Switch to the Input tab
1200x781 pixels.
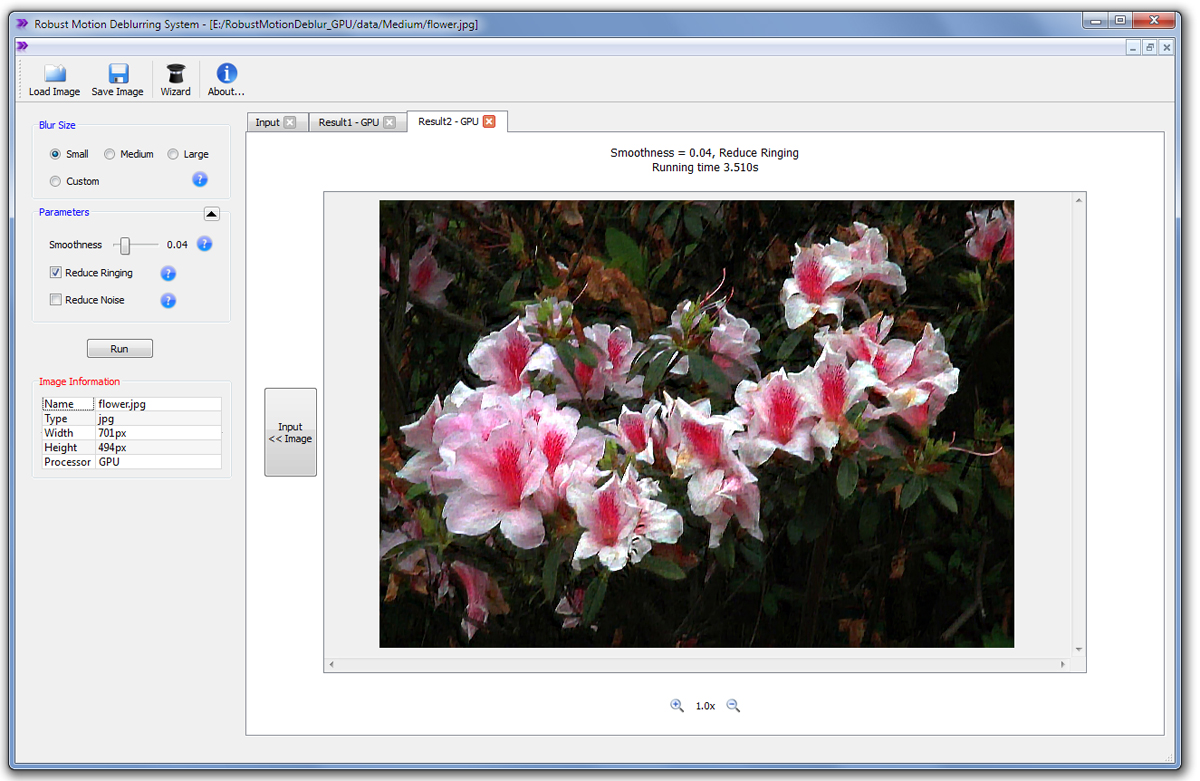pyautogui.click(x=267, y=122)
